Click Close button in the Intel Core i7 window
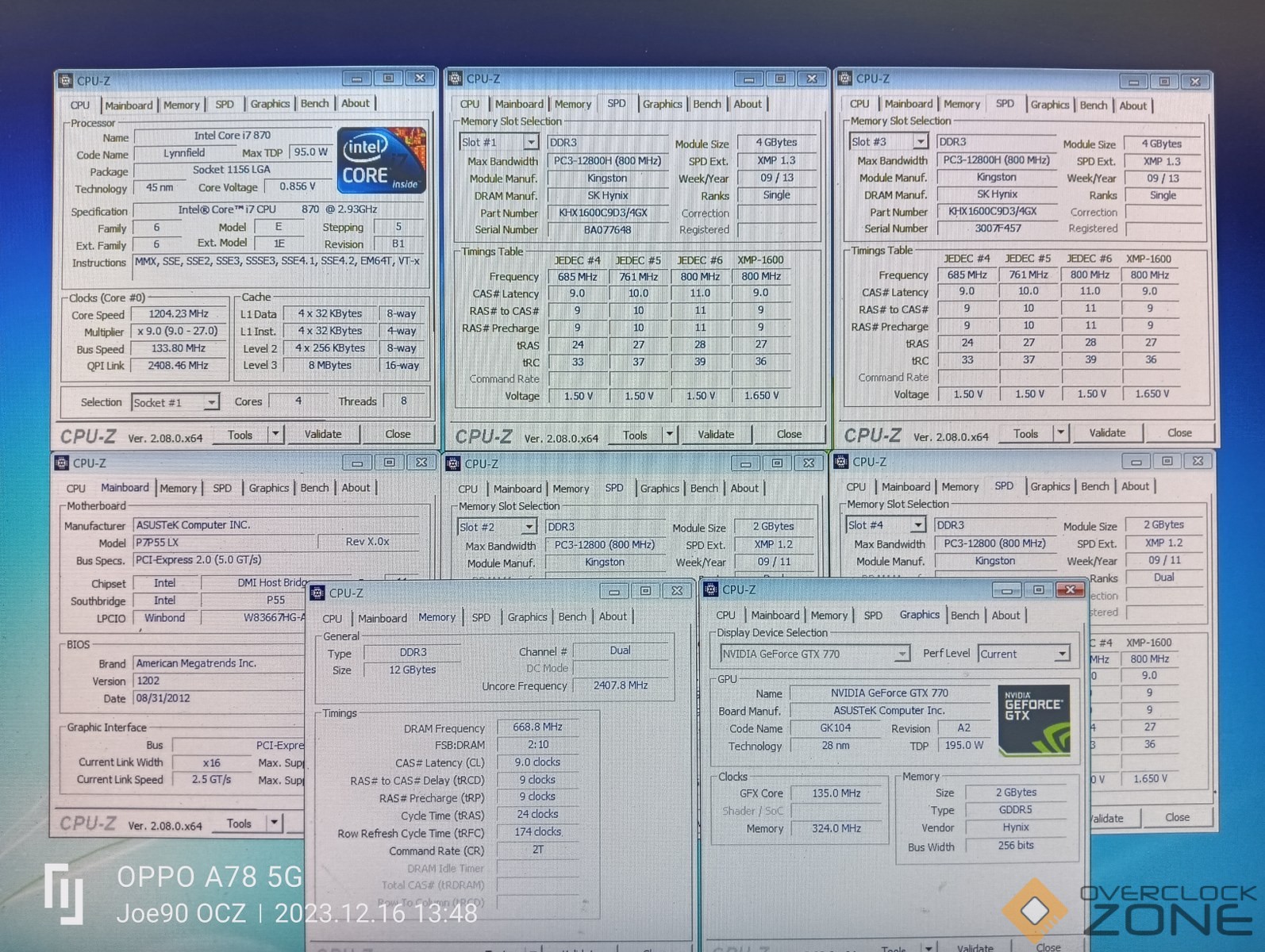The height and width of the screenshot is (952, 1265). coord(398,434)
